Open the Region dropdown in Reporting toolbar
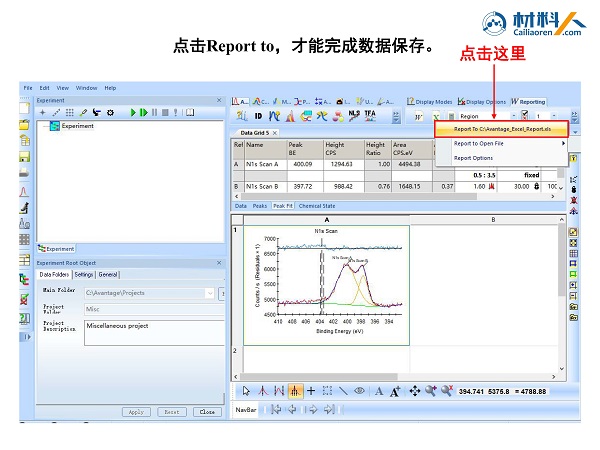600x450 pixels. (514, 116)
